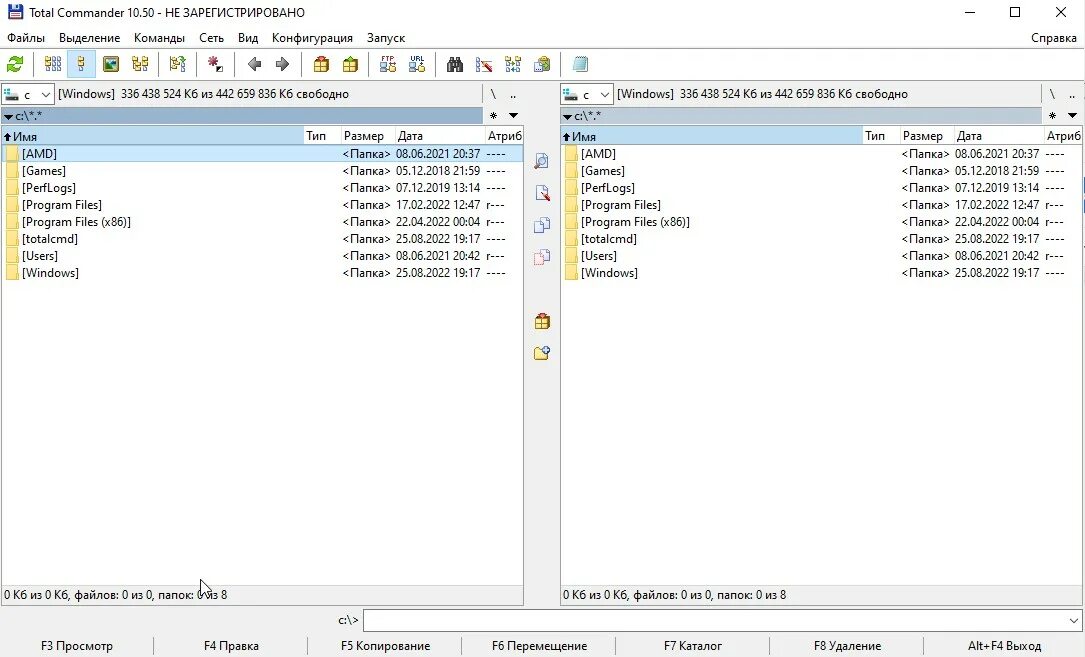Open the Конфигурация menu

coord(312,38)
